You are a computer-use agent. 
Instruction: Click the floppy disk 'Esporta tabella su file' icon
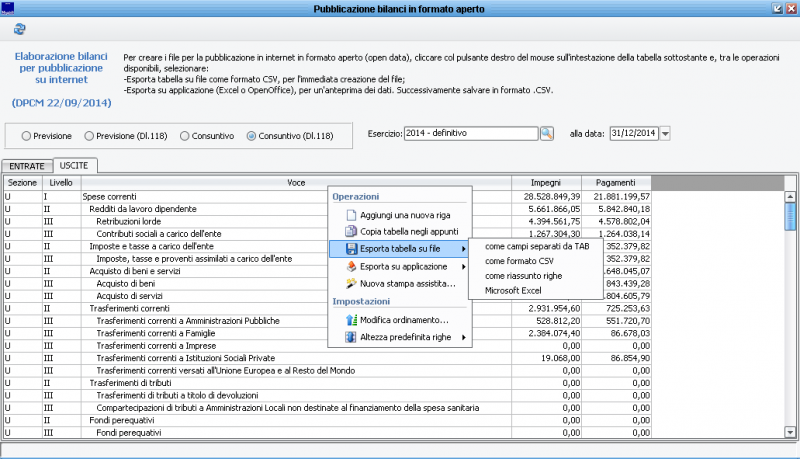click(350, 249)
